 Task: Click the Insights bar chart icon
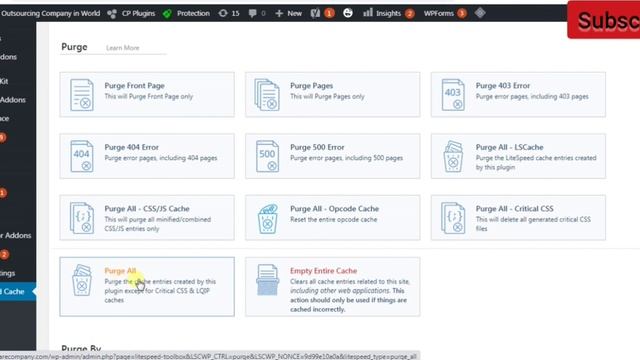pos(368,13)
